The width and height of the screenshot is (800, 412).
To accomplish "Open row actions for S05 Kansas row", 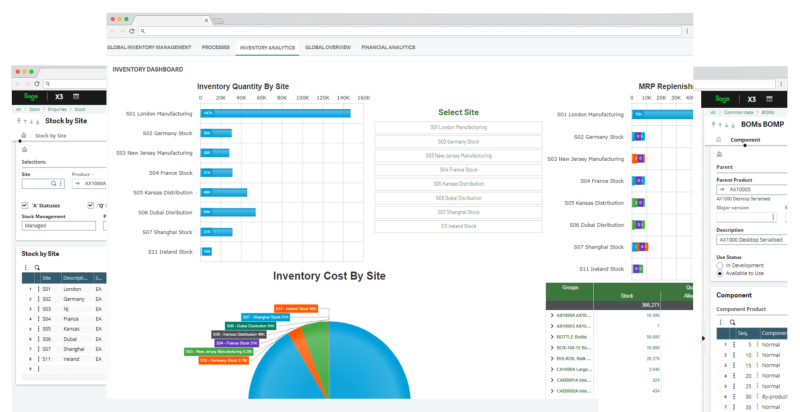I will 38,329.
